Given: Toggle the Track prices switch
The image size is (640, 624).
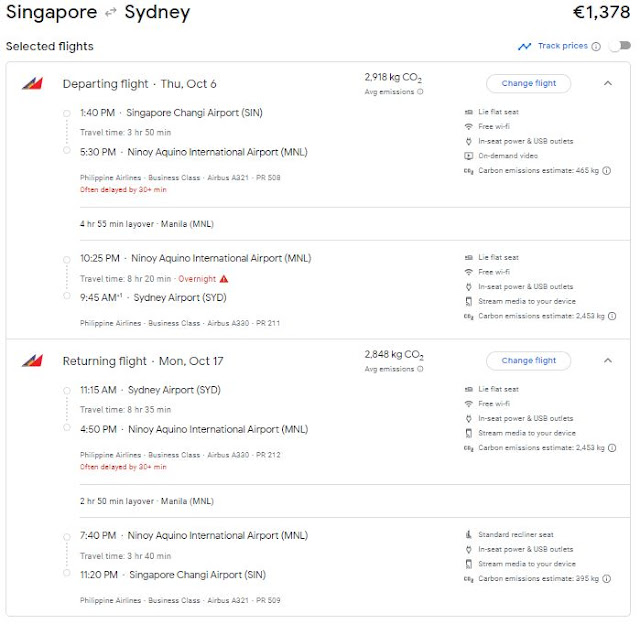Looking at the screenshot, I should coord(619,46).
